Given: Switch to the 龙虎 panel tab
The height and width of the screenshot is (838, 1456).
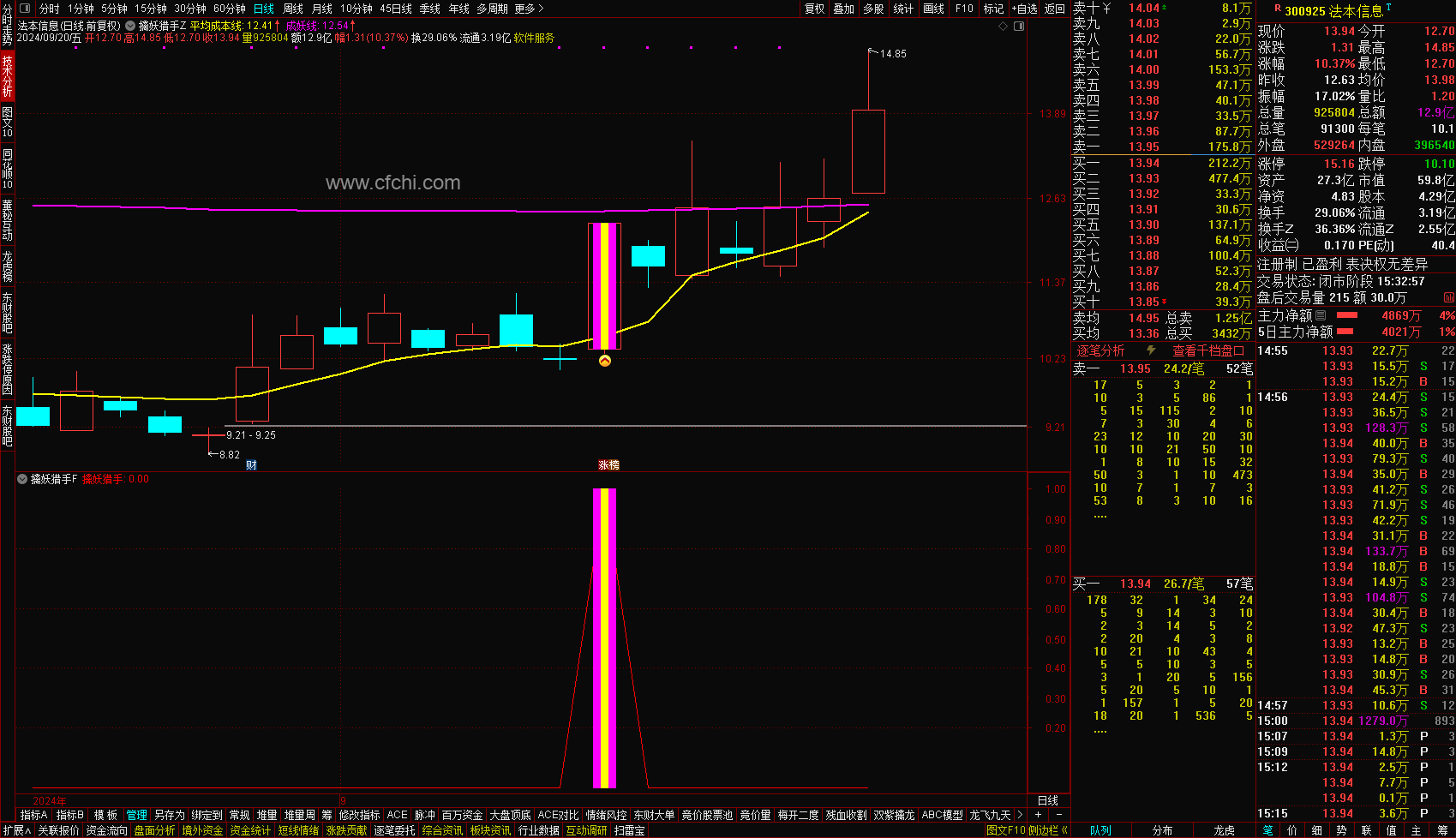Looking at the screenshot, I should (1224, 830).
